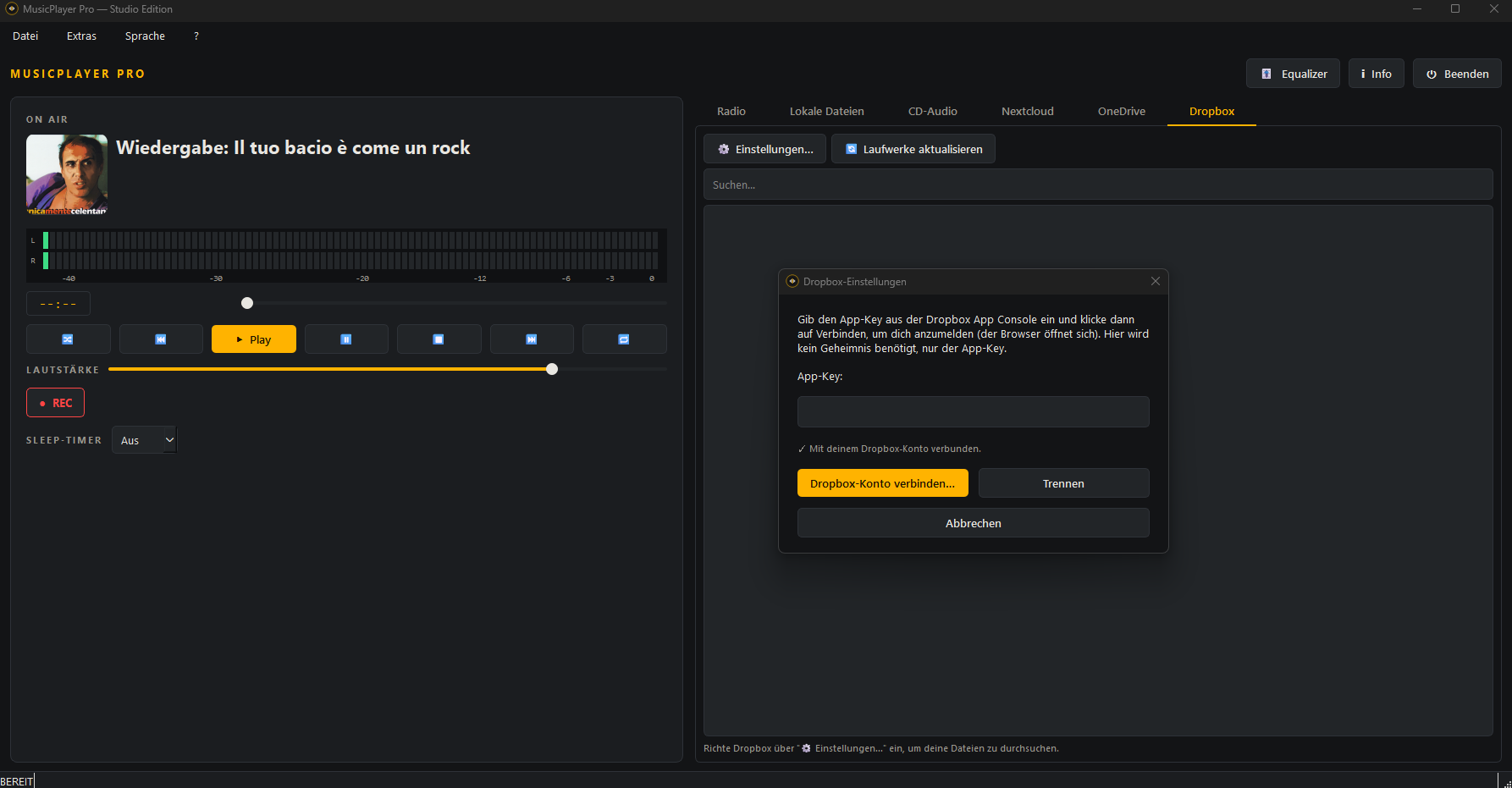Switch to the OneDrive tab

1122,112
